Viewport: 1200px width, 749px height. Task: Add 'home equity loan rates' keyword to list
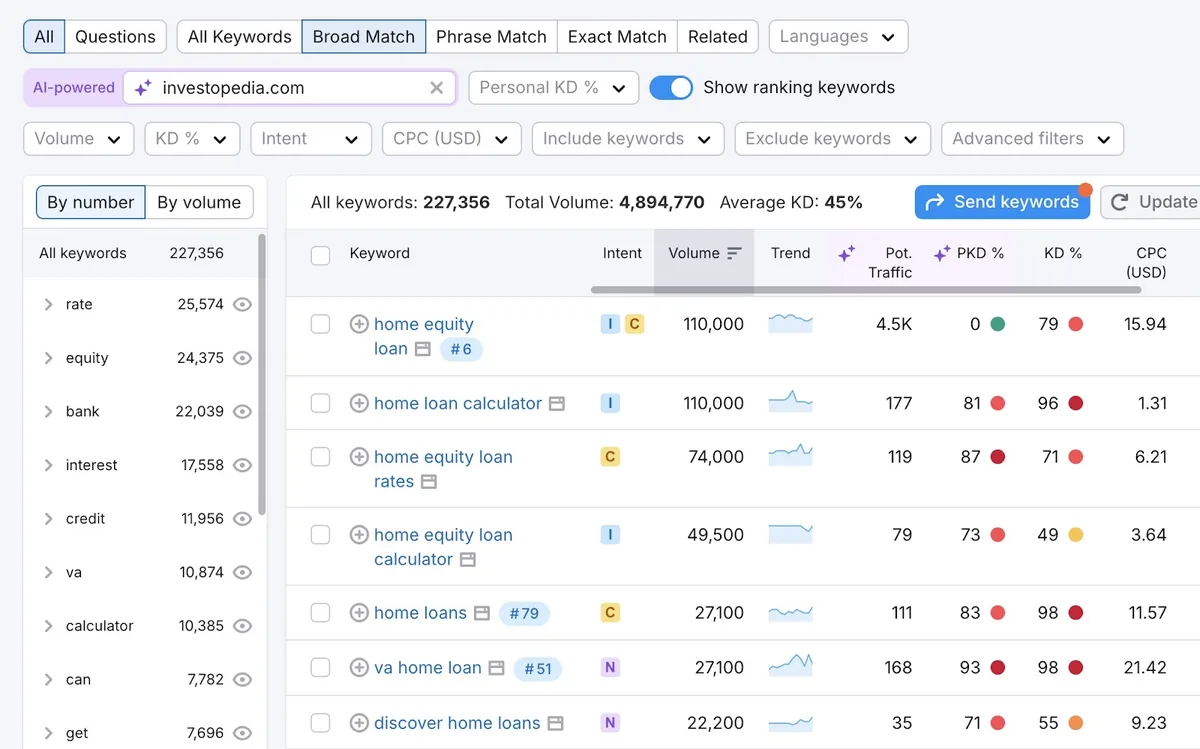point(359,457)
